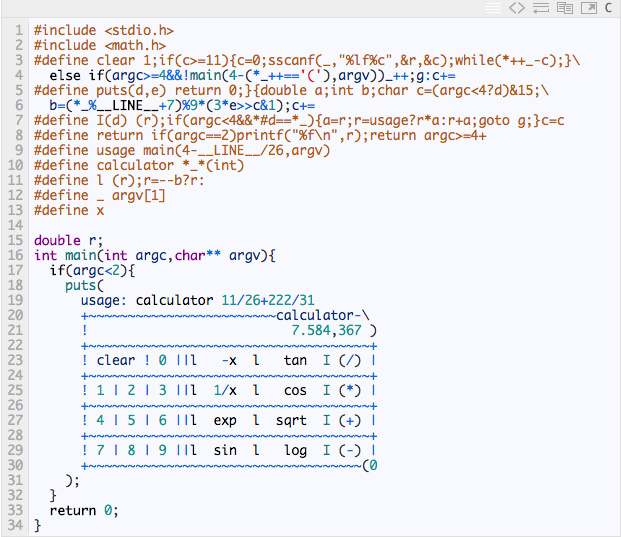Click the #include <math.h> text
This screenshot has width=621, height=537.
point(100,46)
